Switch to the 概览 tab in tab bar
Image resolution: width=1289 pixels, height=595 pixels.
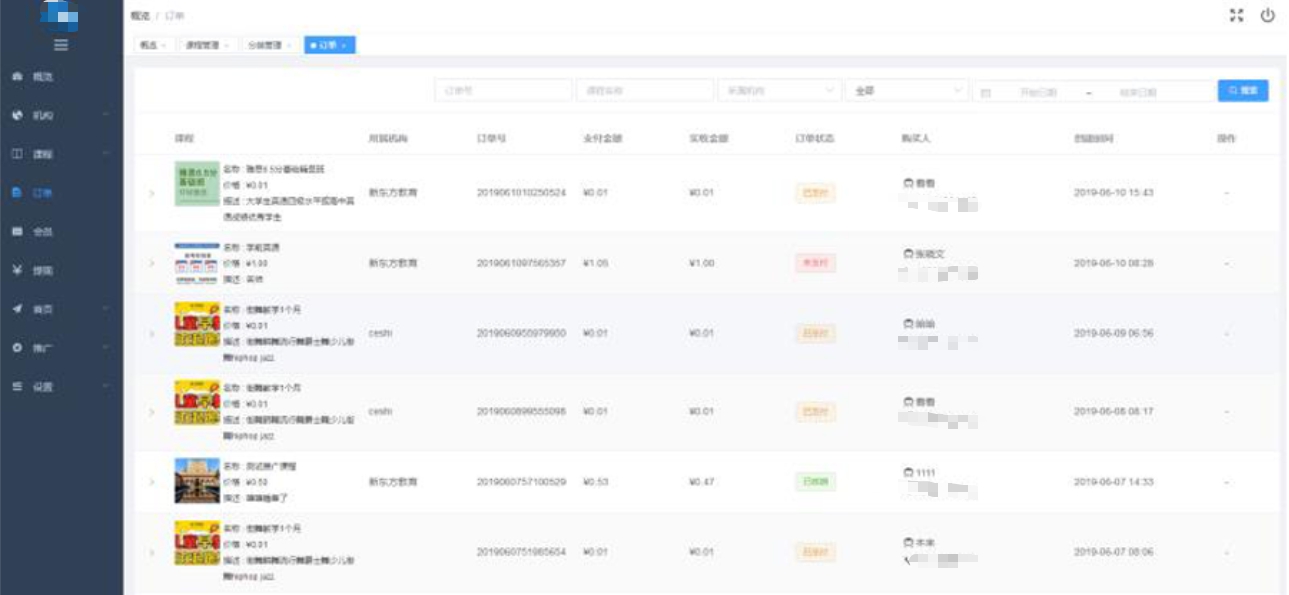(153, 45)
